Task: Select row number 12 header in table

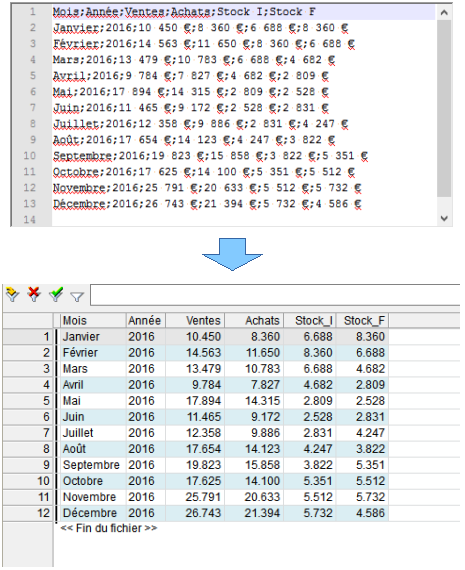Action: (x=28, y=513)
